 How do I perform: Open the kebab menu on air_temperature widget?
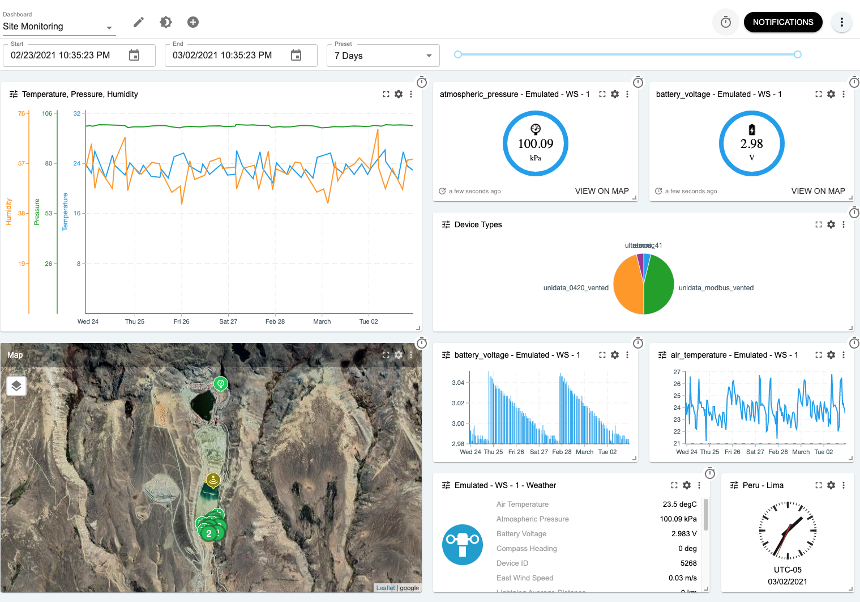pyautogui.click(x=844, y=354)
